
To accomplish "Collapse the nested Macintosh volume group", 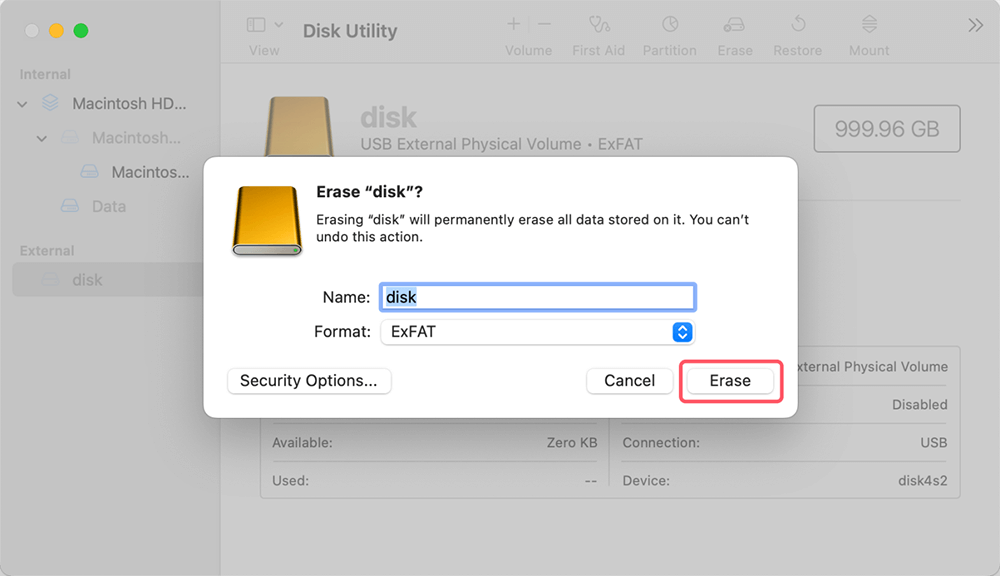I will coord(41,137).
